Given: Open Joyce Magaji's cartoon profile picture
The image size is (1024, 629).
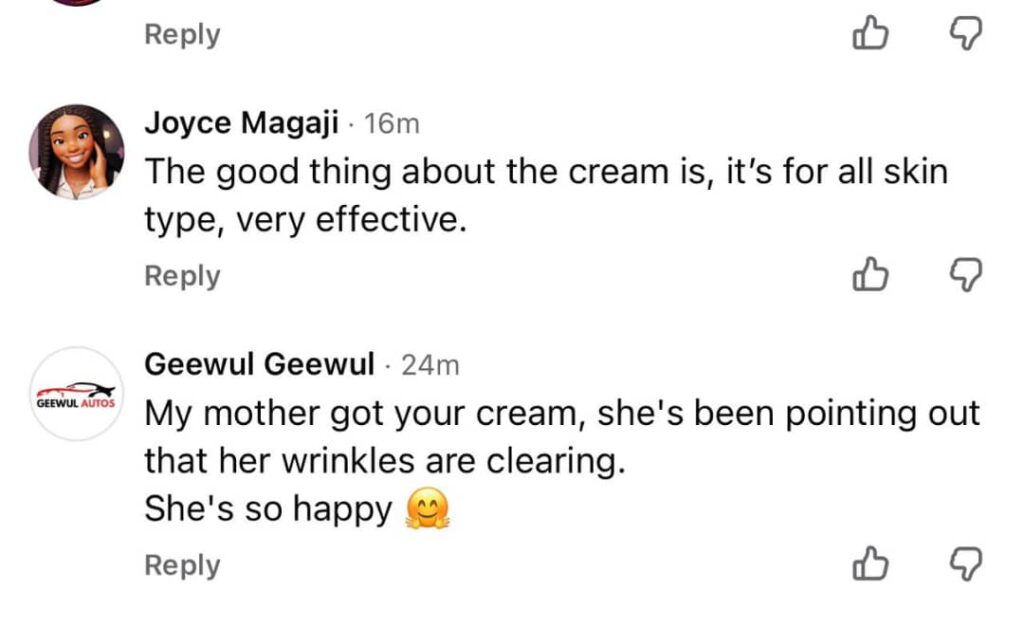Looking at the screenshot, I should pos(76,152).
